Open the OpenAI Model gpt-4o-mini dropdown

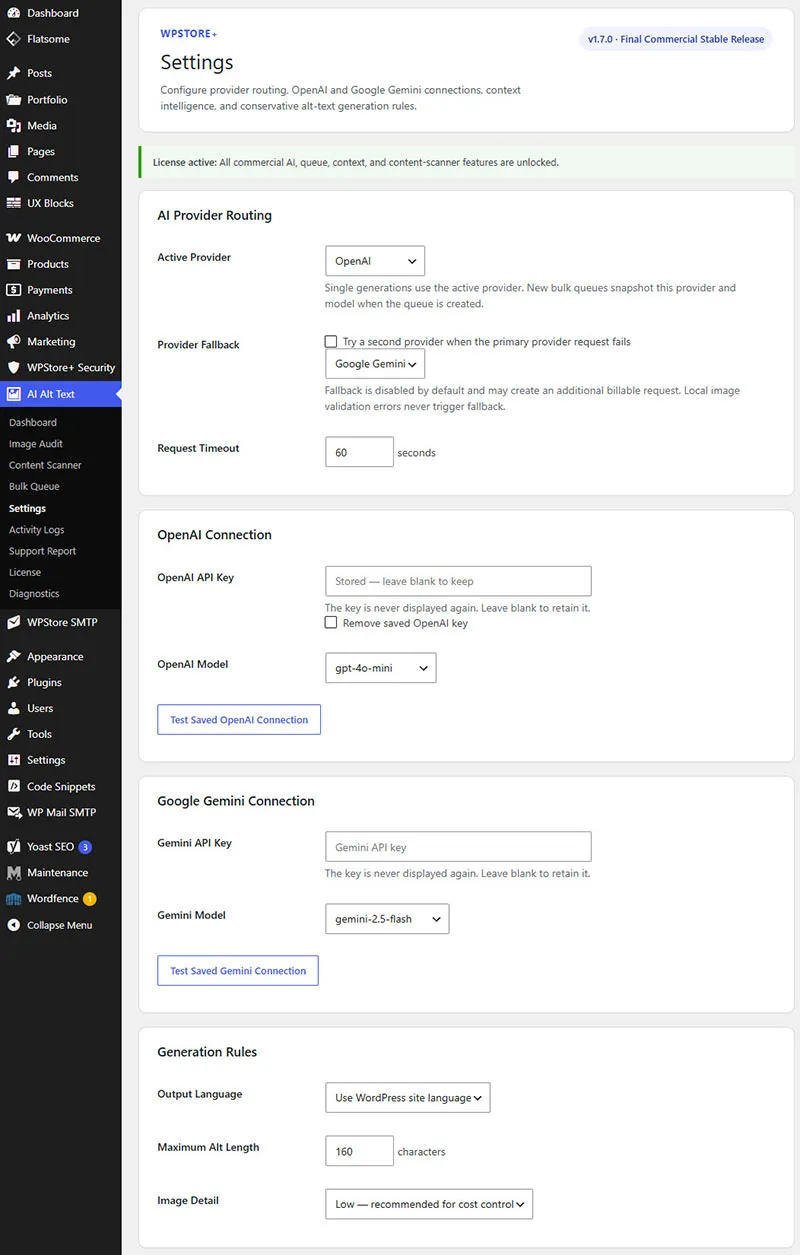click(381, 668)
